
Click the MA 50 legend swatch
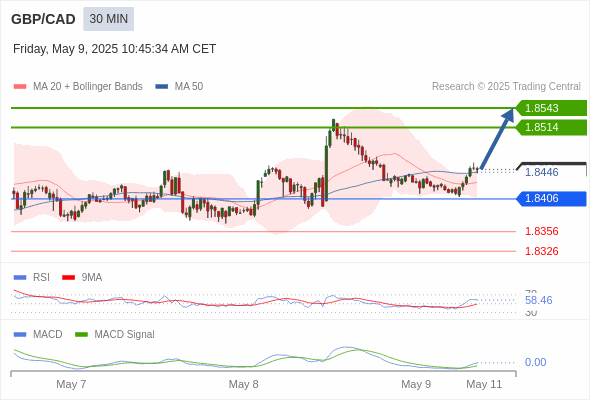(162, 87)
